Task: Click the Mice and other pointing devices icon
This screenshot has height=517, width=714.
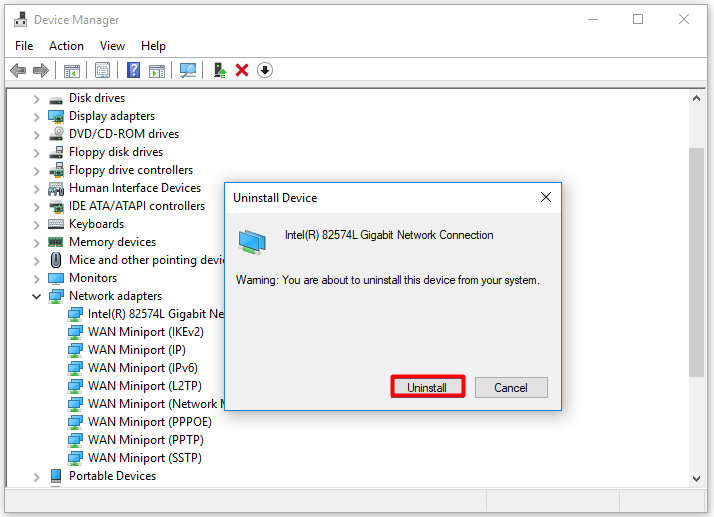Action: [56, 260]
